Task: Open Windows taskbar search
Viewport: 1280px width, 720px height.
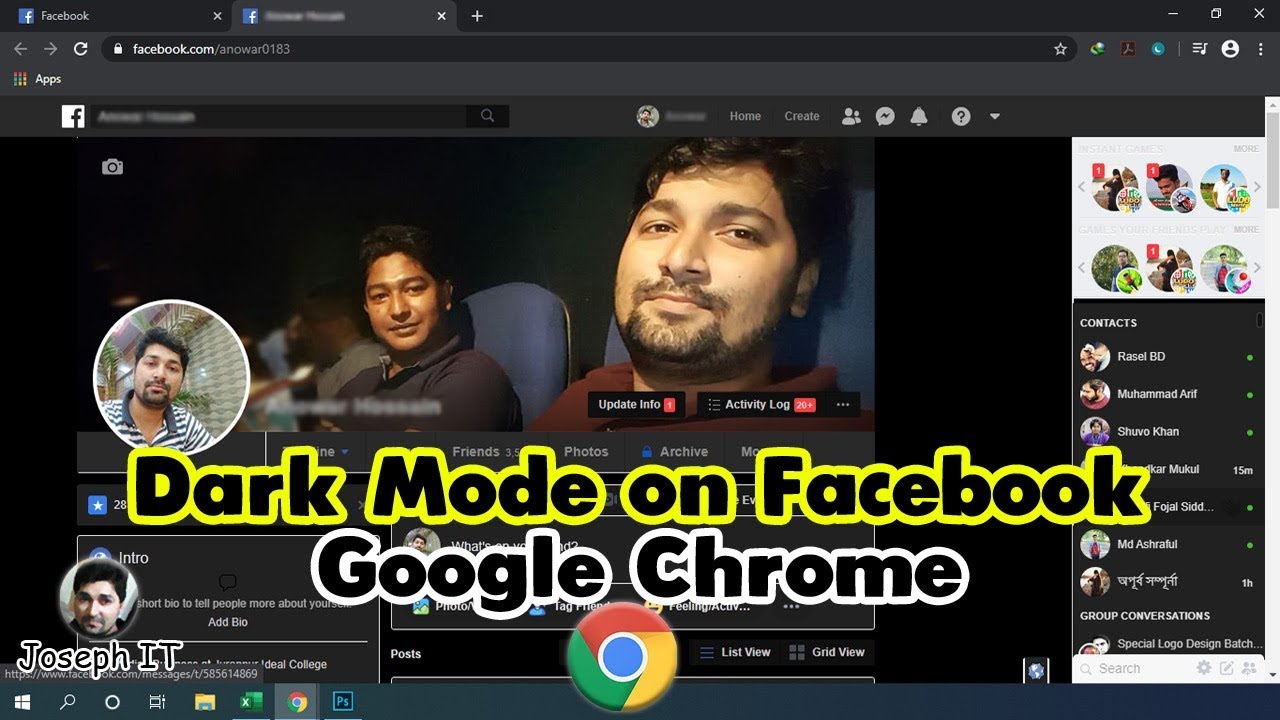Action: click(68, 702)
